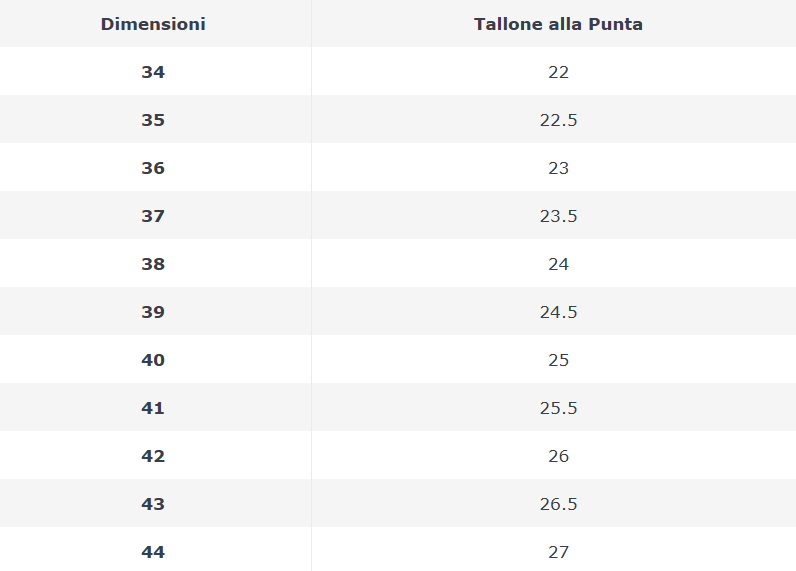Click on size 42
The height and width of the screenshot is (571, 796).
[x=153, y=456]
